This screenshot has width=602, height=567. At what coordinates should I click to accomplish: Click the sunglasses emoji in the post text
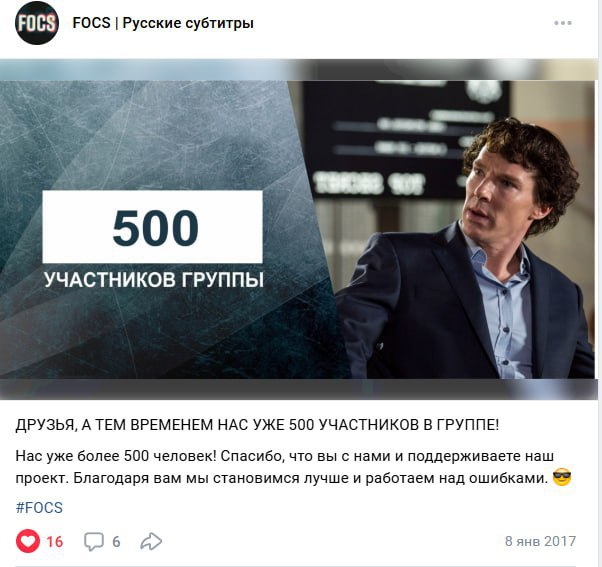(x=562, y=478)
